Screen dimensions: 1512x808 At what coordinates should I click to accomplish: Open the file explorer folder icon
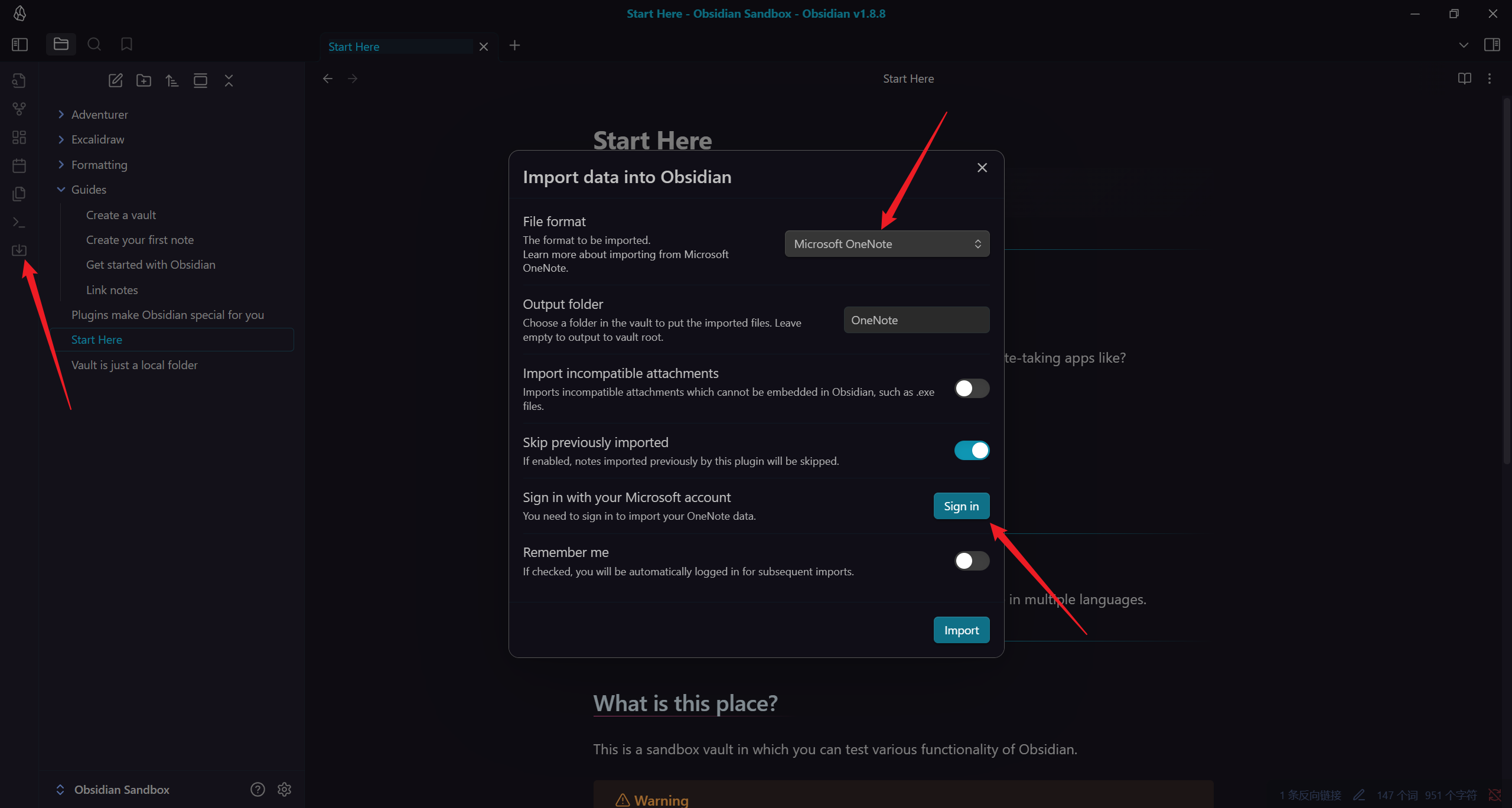click(x=61, y=44)
